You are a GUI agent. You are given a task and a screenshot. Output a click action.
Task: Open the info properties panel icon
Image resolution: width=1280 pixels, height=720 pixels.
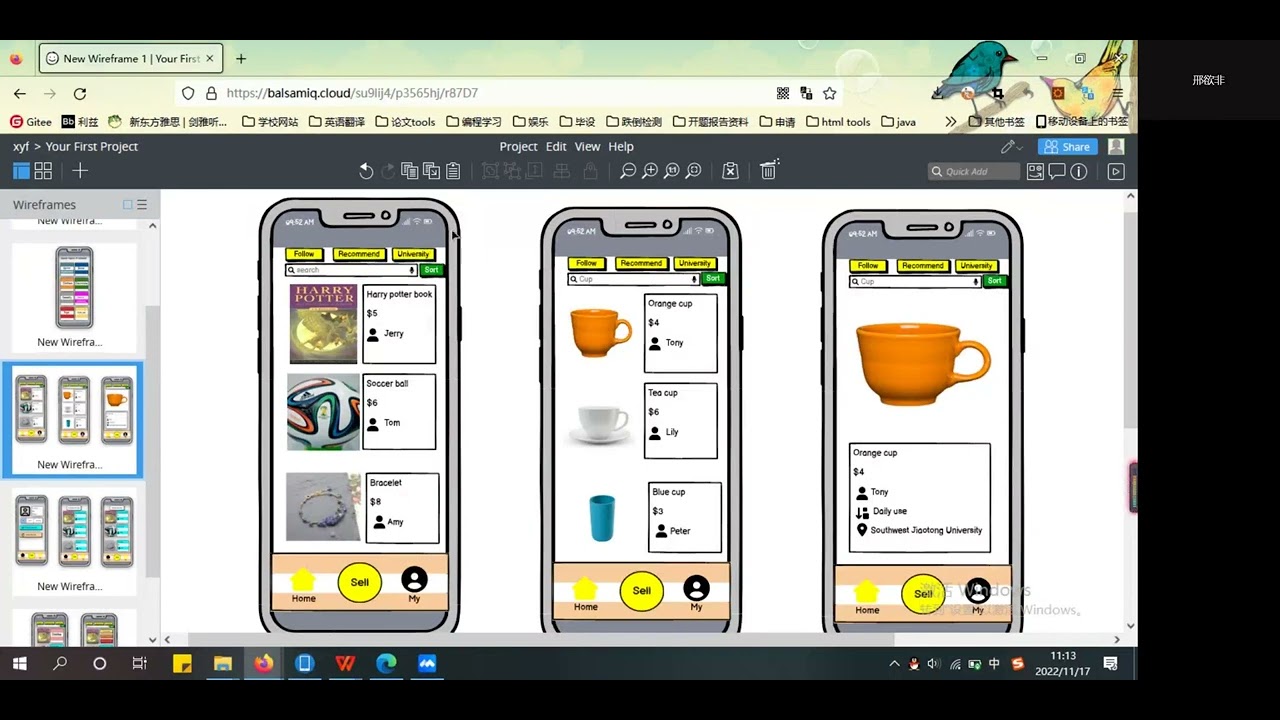[1079, 172]
